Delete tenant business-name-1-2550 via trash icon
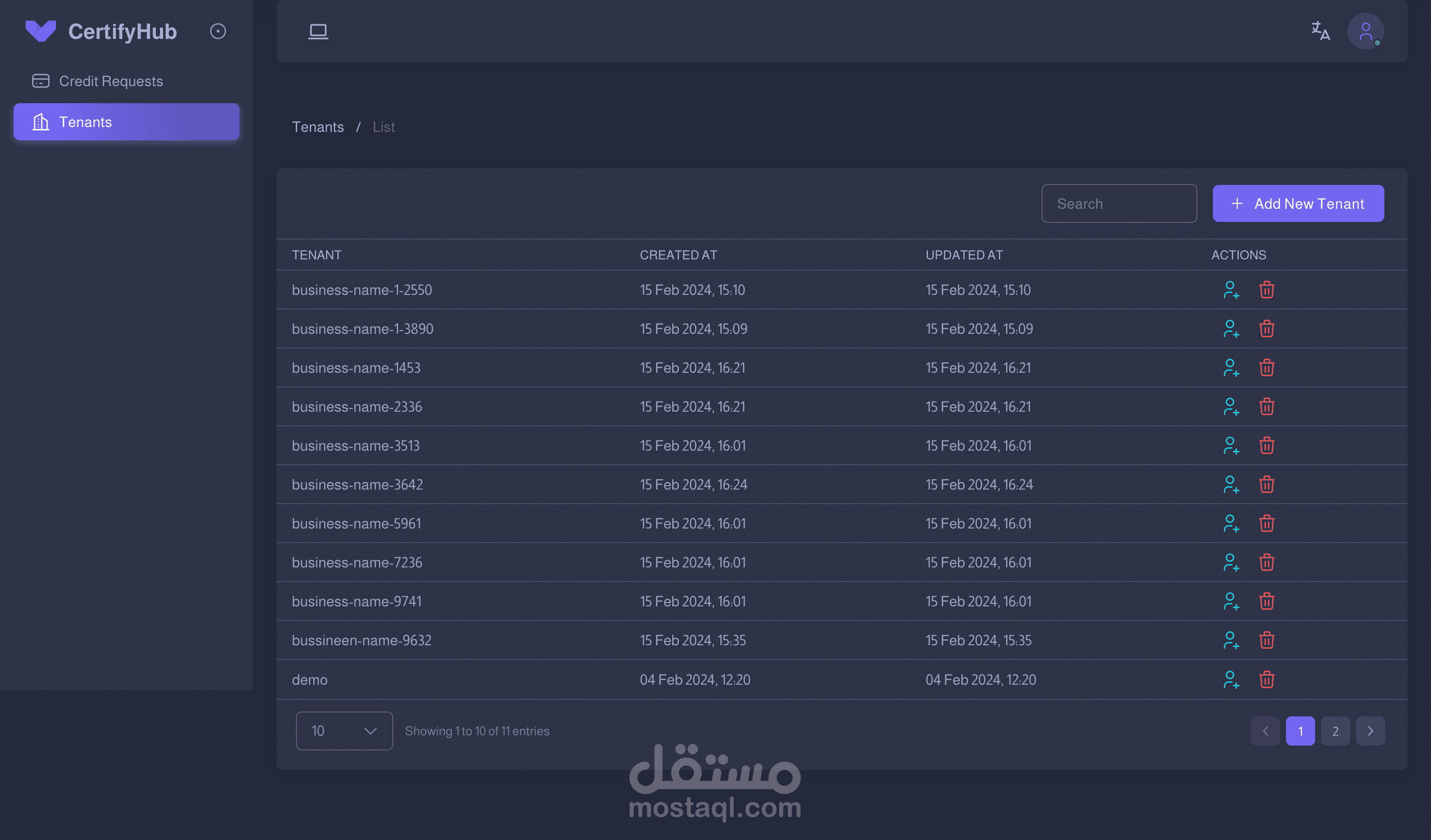 (1266, 290)
